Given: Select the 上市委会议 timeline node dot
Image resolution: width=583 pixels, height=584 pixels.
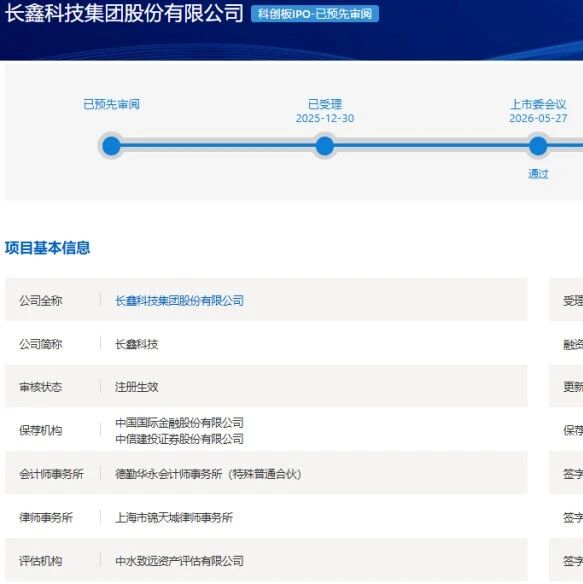Looking at the screenshot, I should click(538, 146).
